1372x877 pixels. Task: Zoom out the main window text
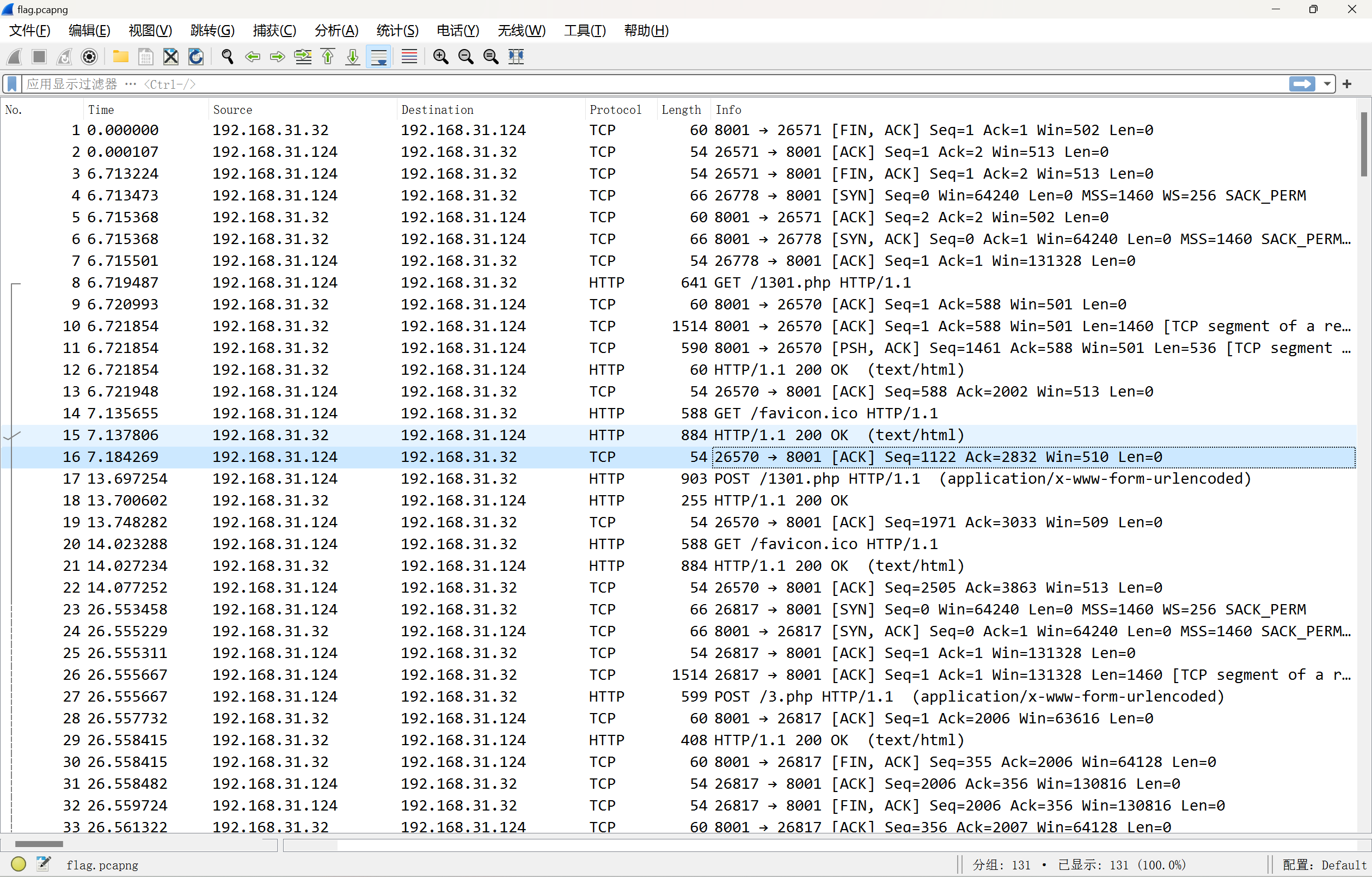coord(465,57)
